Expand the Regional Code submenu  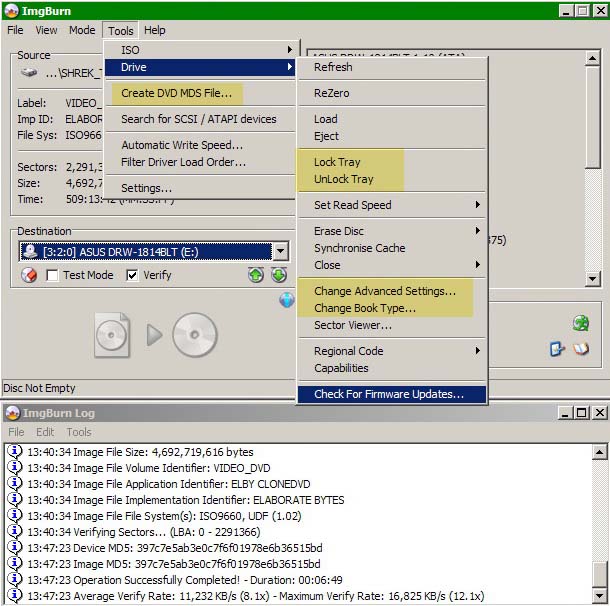[392, 350]
